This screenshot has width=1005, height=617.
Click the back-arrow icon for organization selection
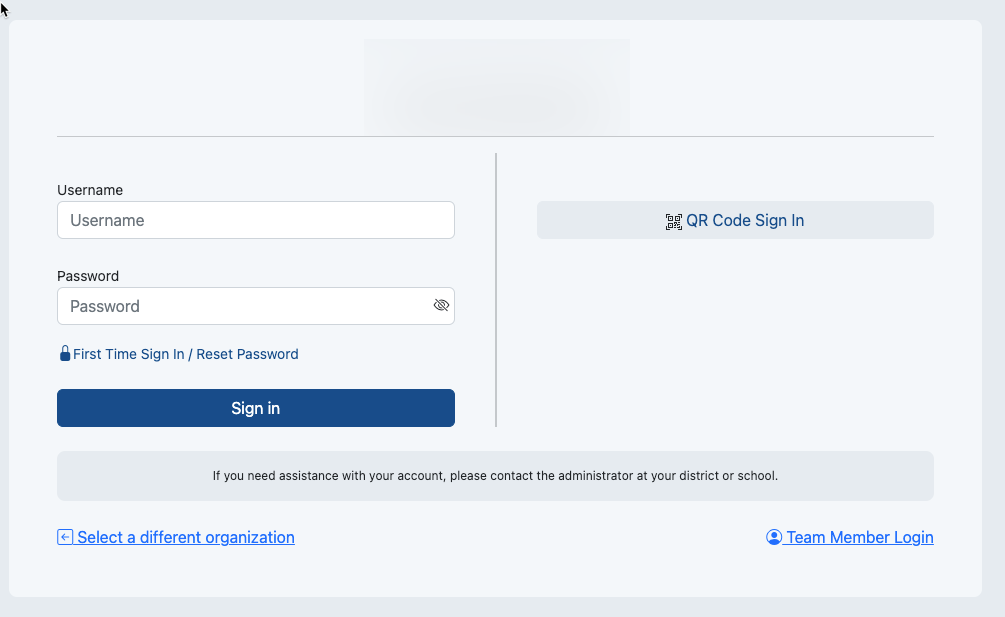click(x=65, y=537)
